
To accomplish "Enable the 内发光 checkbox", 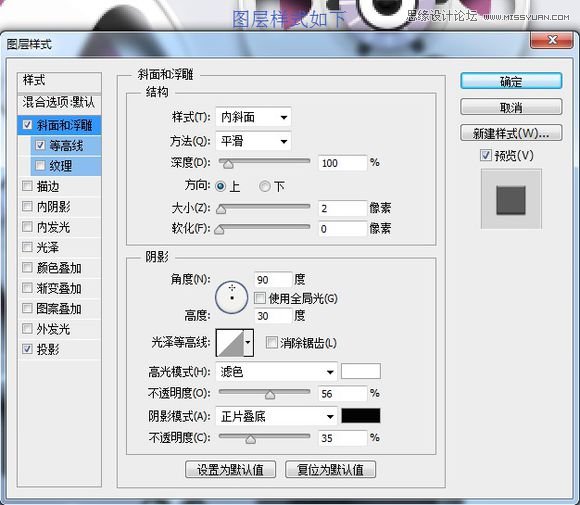I will coord(27,226).
